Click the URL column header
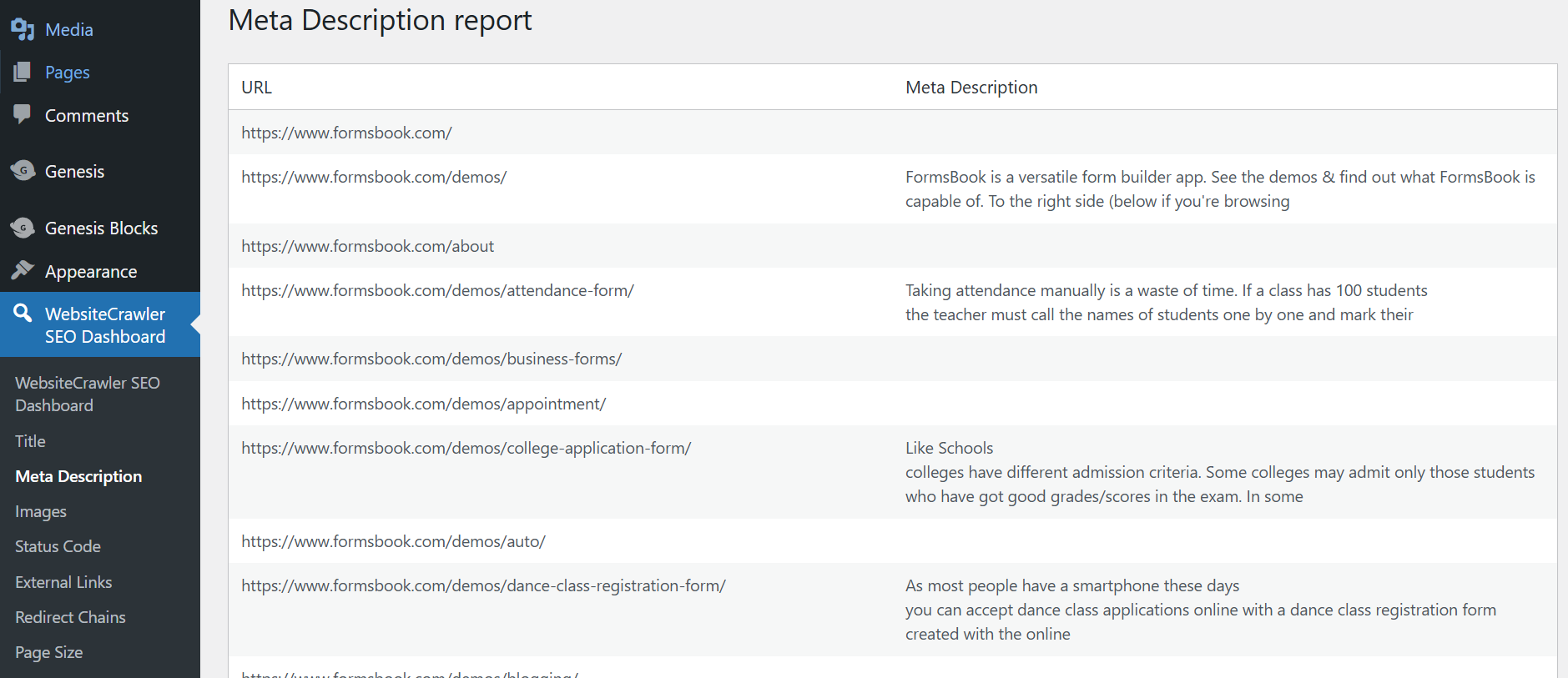 pyautogui.click(x=256, y=88)
